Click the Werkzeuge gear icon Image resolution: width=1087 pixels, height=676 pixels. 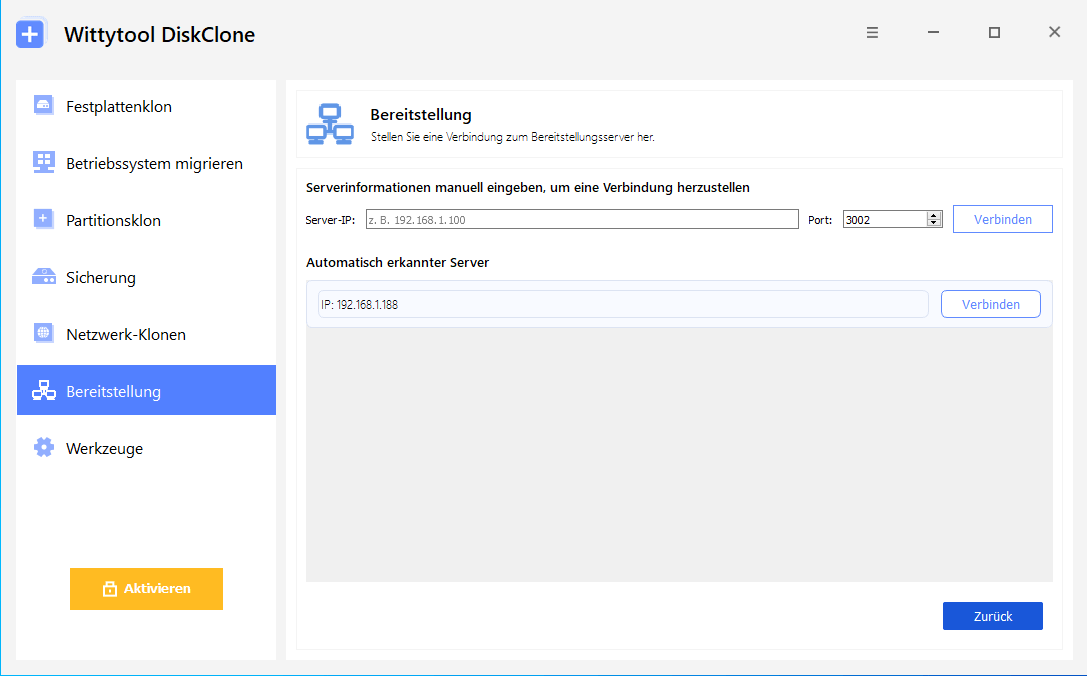(x=43, y=447)
